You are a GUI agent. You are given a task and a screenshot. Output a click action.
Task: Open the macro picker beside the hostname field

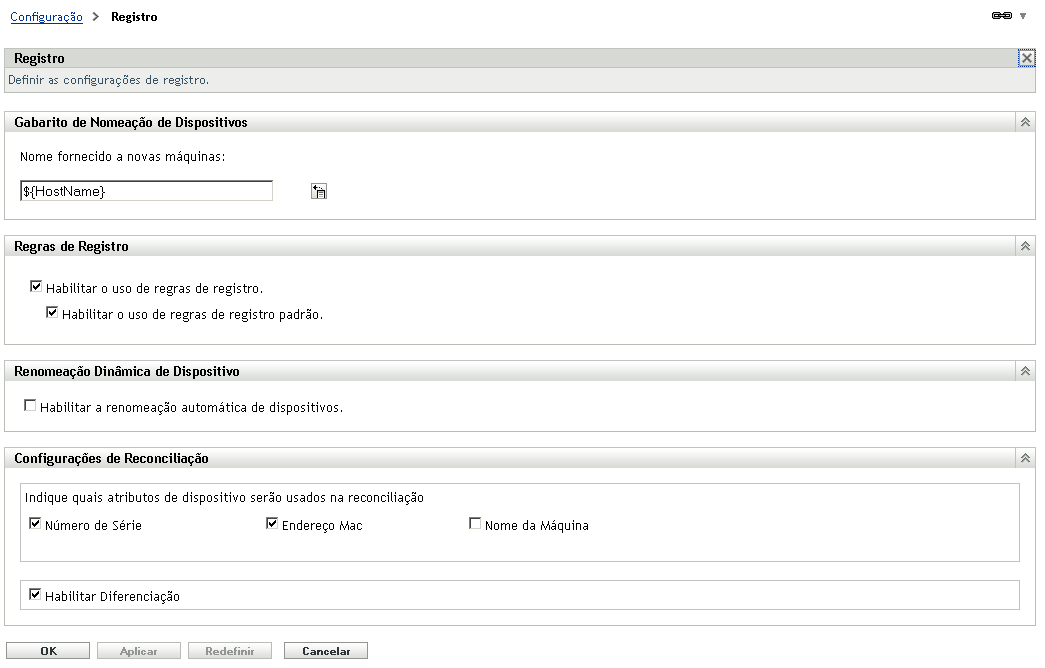click(317, 190)
